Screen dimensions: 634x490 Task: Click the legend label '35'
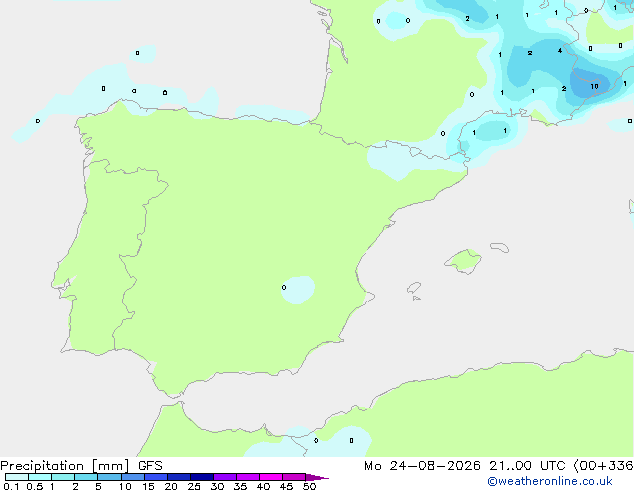(240, 486)
